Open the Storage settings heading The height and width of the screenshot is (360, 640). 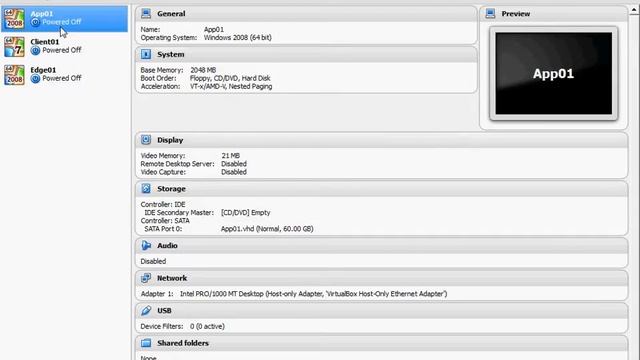point(171,189)
